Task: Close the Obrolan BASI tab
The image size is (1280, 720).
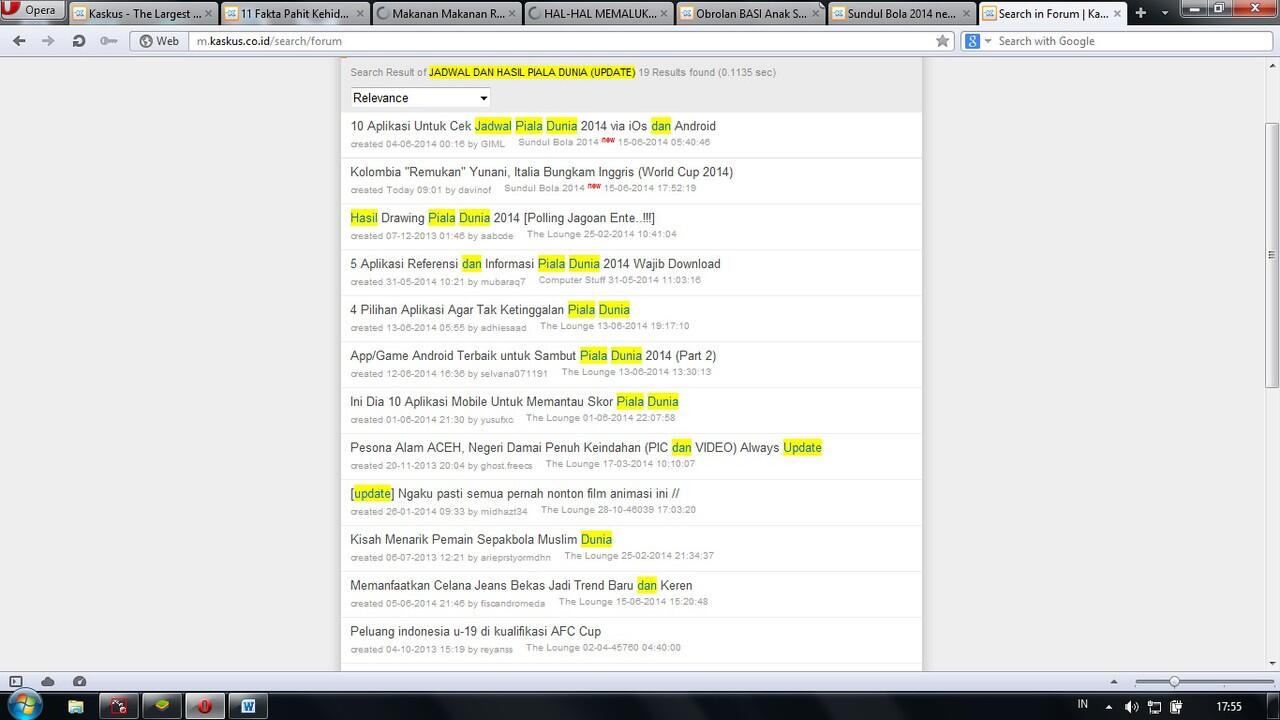Action: point(816,14)
